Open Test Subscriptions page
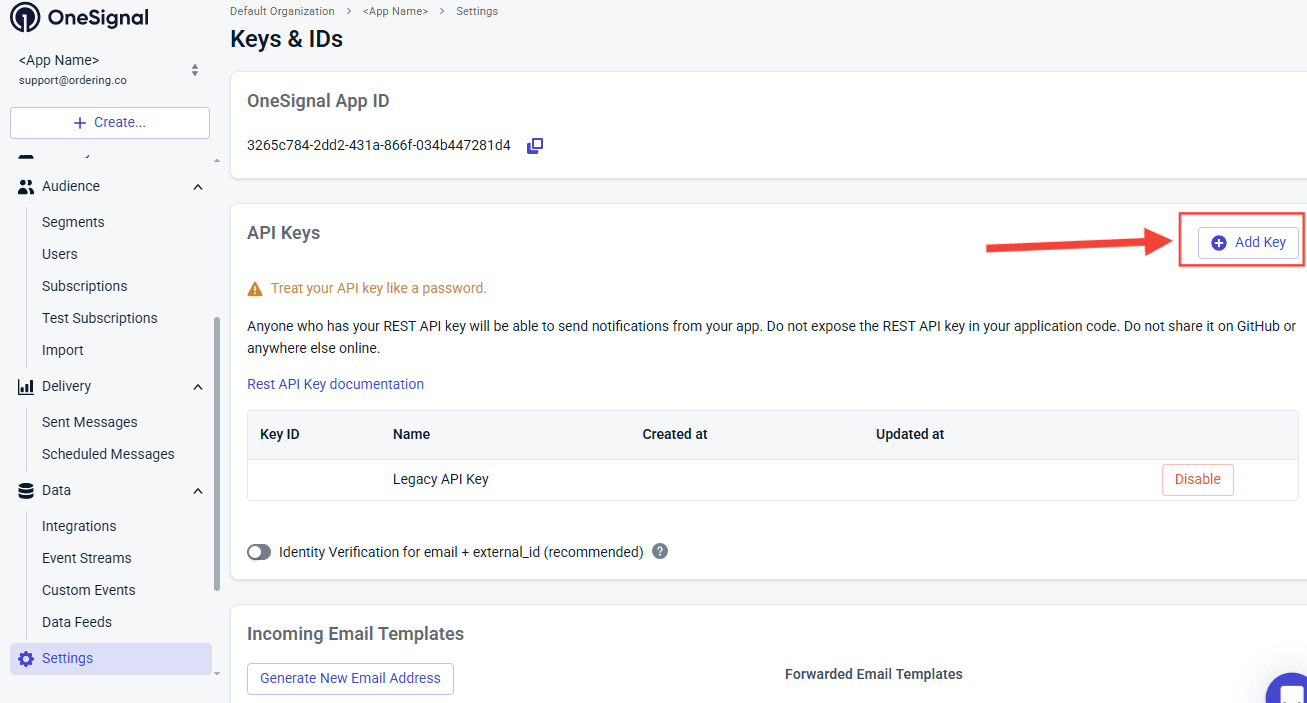The height and width of the screenshot is (703, 1307). click(100, 318)
